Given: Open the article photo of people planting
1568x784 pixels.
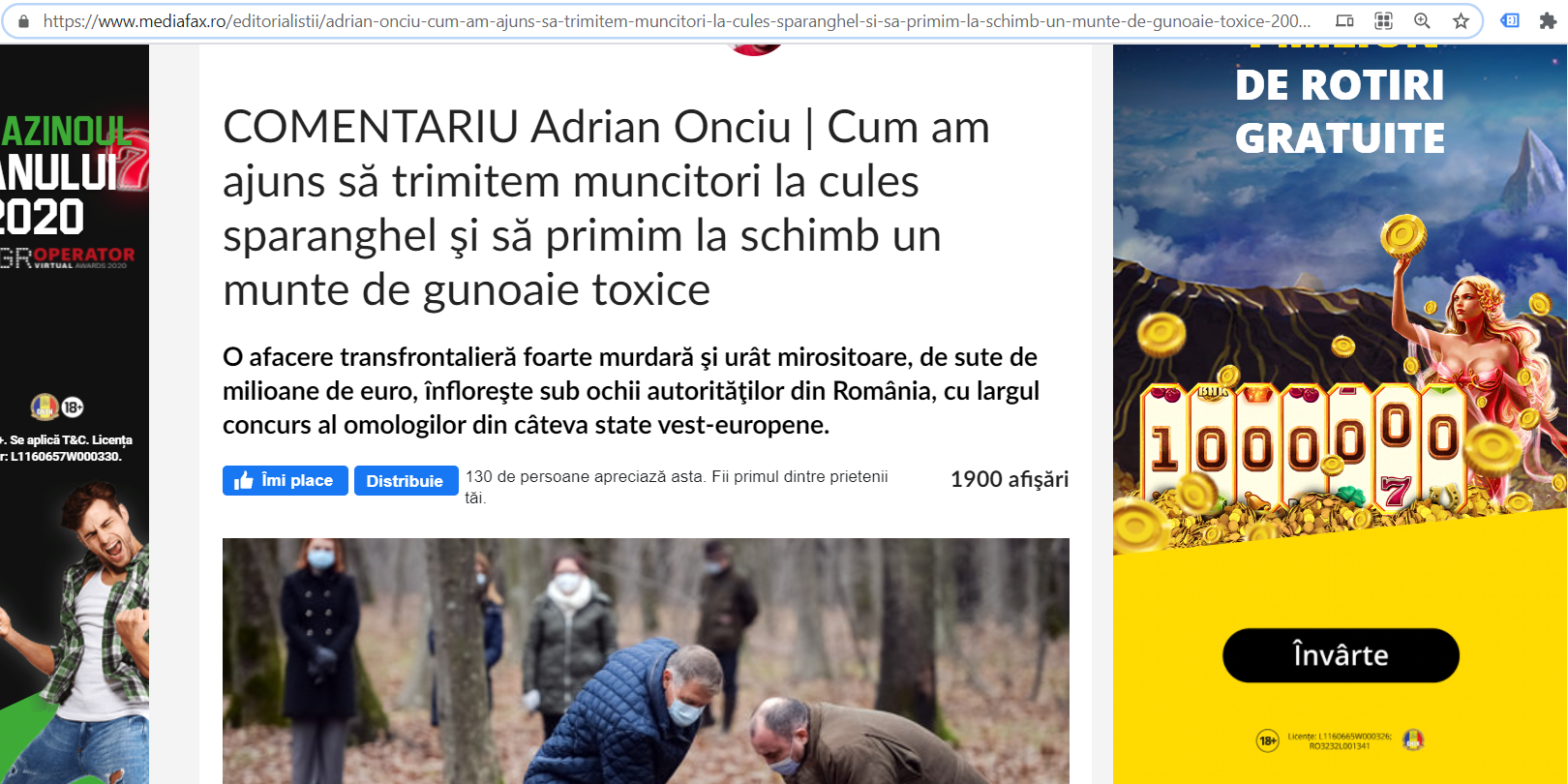Looking at the screenshot, I should [x=646, y=661].
